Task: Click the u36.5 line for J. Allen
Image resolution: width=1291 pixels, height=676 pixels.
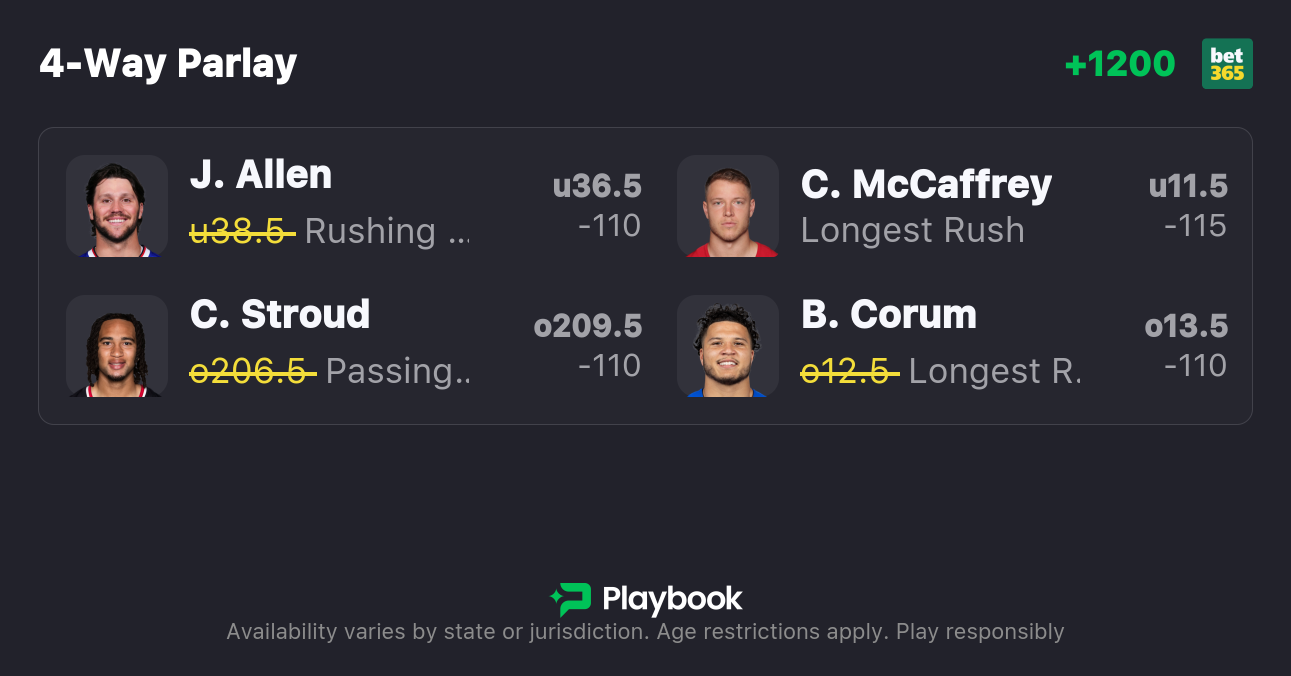Action: point(597,186)
